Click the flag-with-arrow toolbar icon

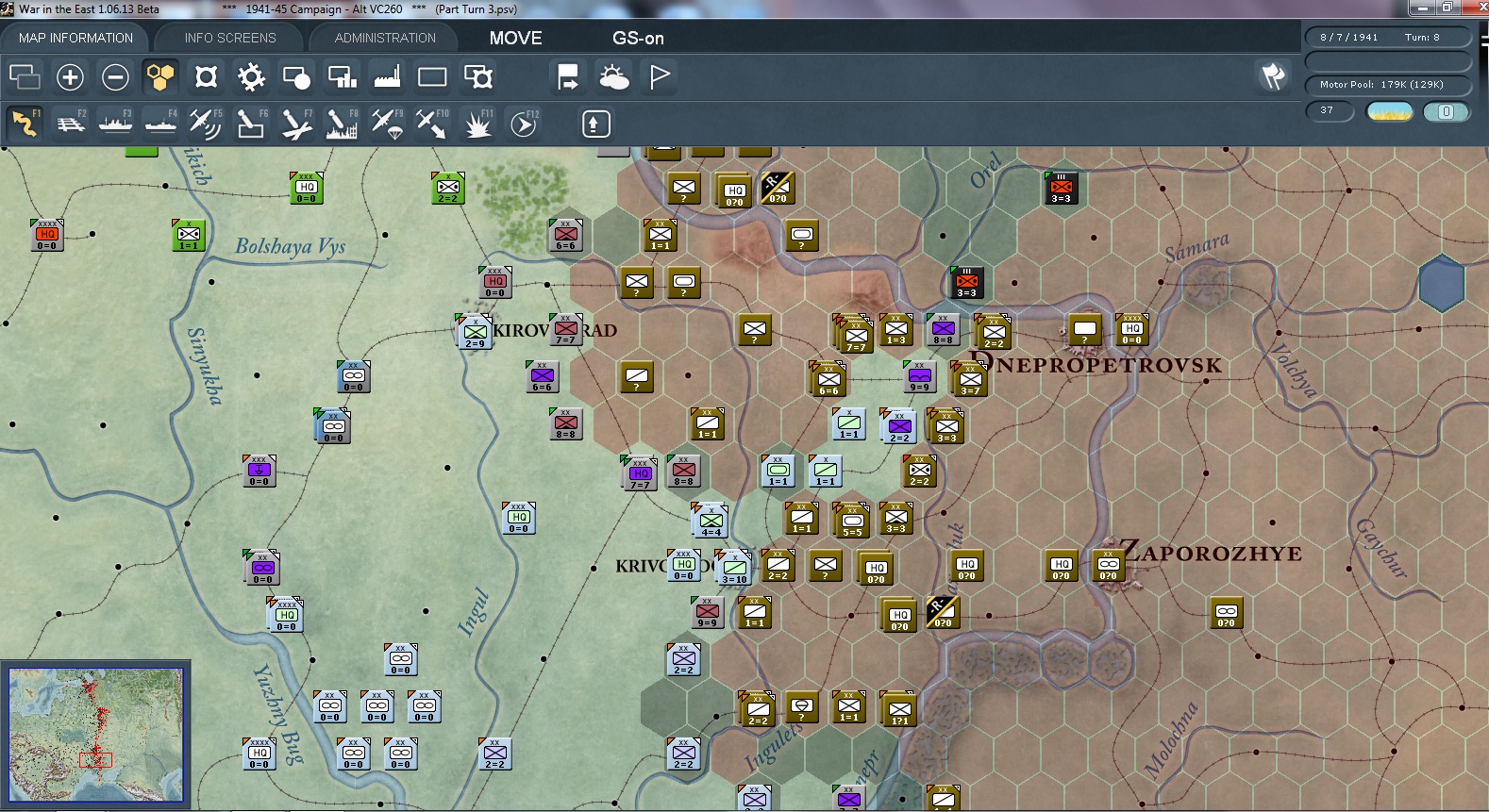pos(568,77)
